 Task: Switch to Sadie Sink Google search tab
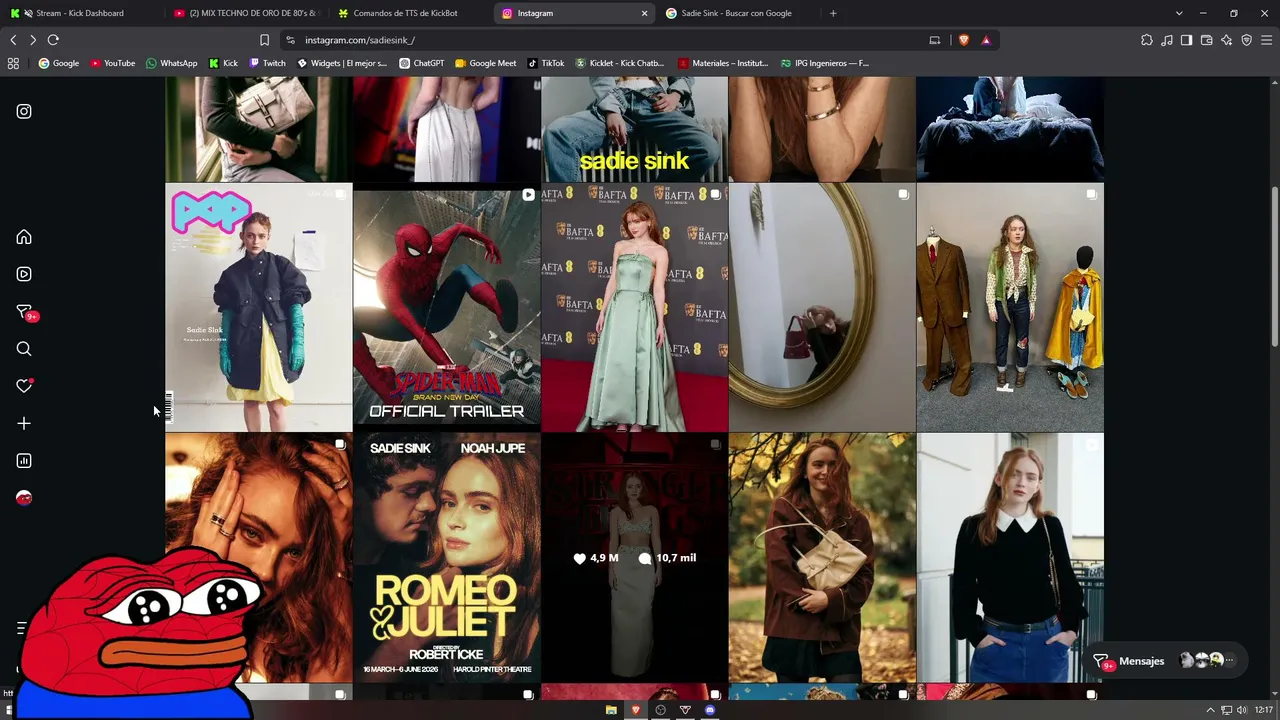pyautogui.click(x=737, y=13)
